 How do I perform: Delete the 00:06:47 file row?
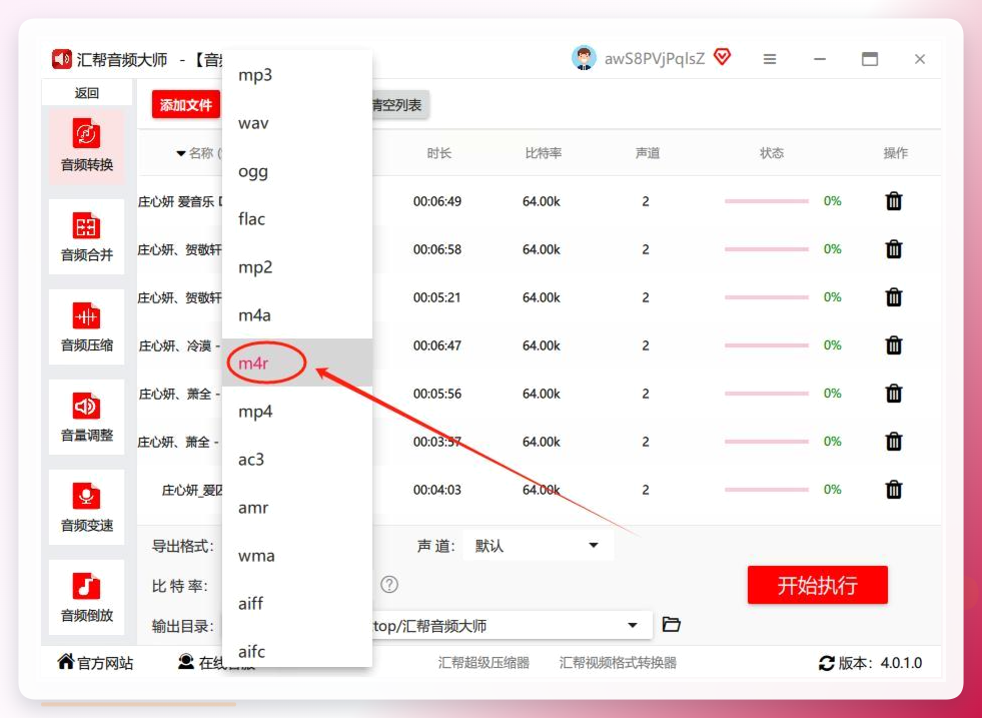click(x=894, y=345)
